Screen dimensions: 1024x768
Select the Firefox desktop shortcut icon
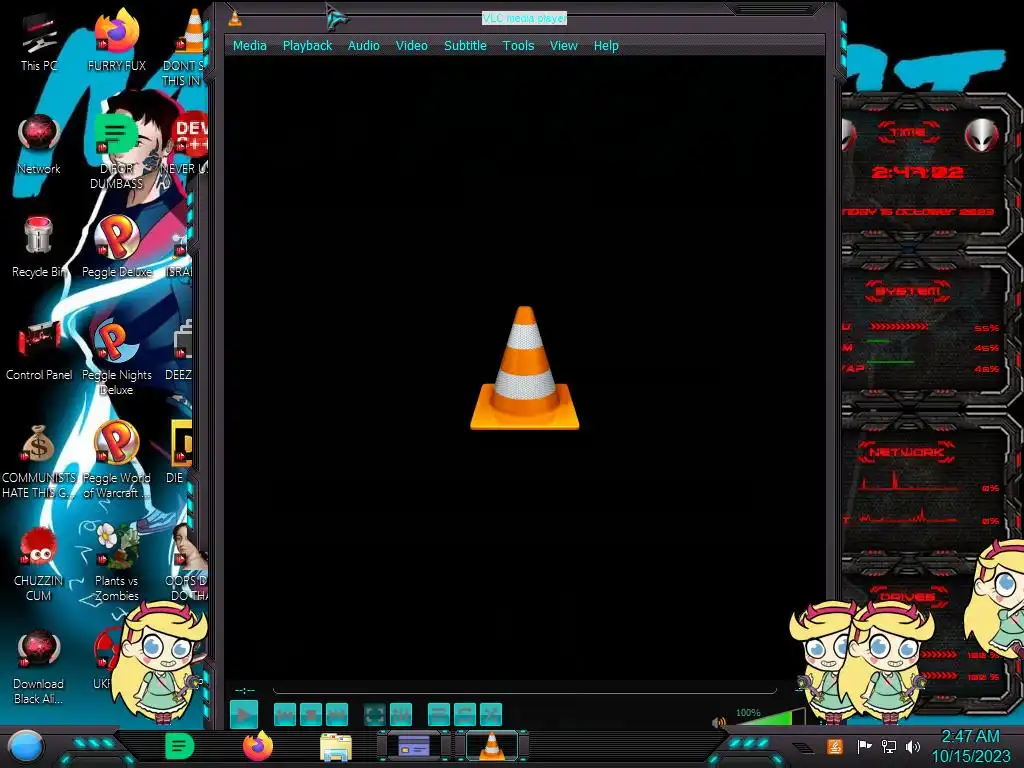116,40
